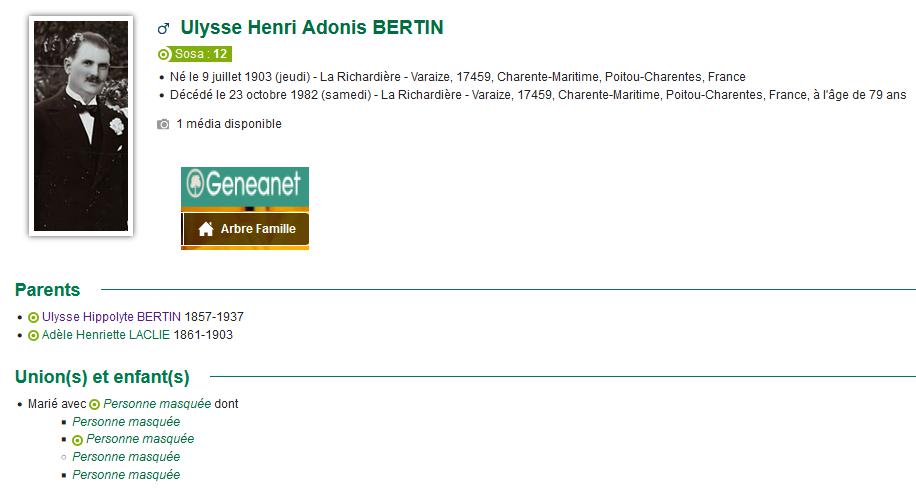Click the Geneanet tree logo
Screen dimensions: 916x490
coord(195,183)
